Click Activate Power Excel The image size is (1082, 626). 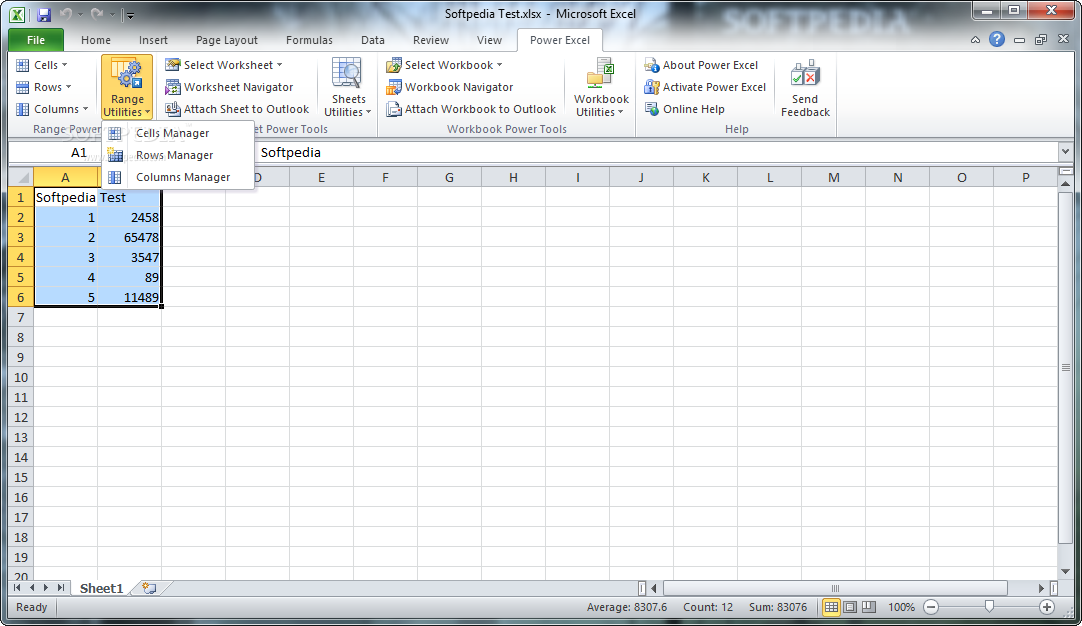pyautogui.click(x=705, y=87)
